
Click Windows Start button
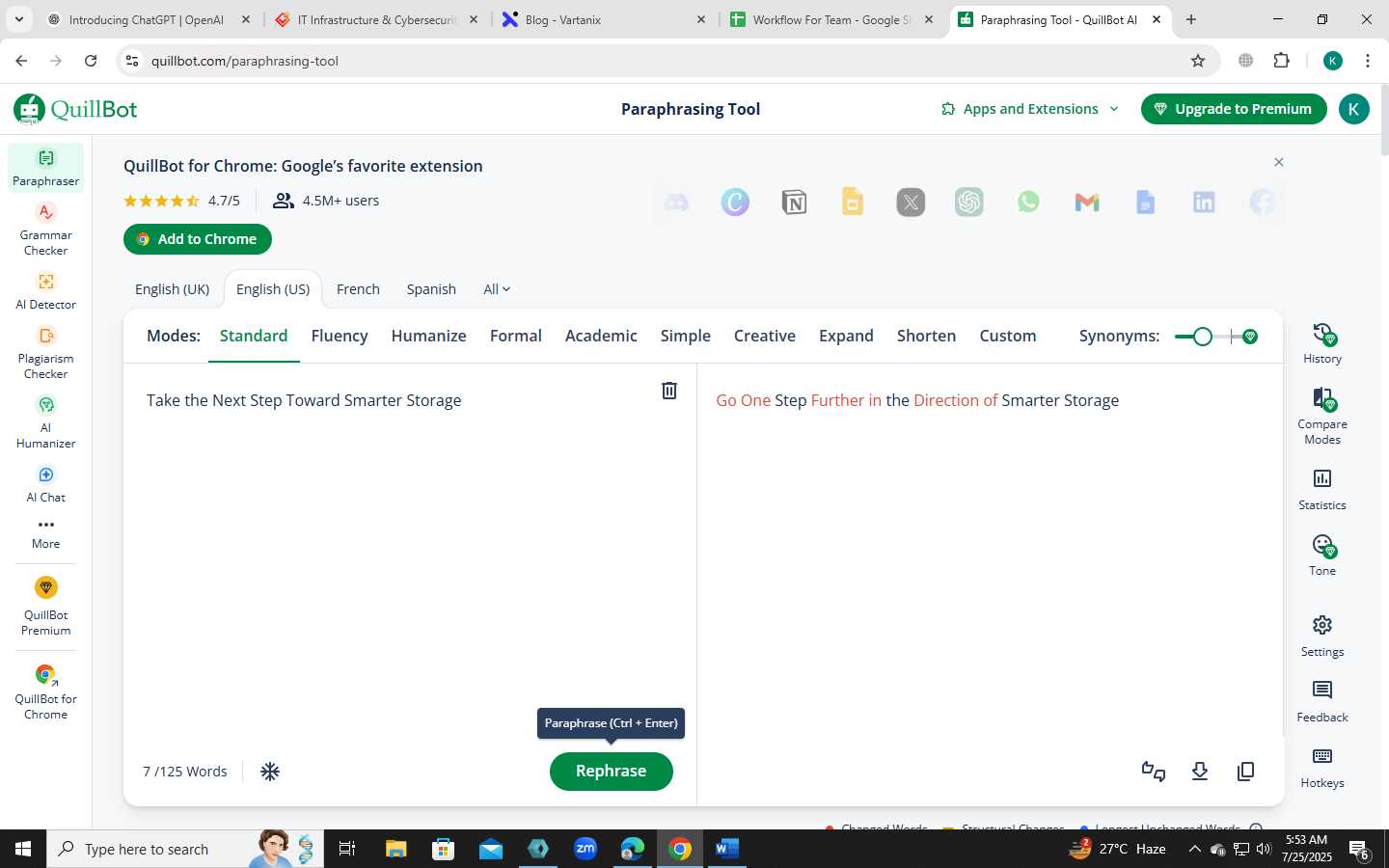tap(23, 849)
